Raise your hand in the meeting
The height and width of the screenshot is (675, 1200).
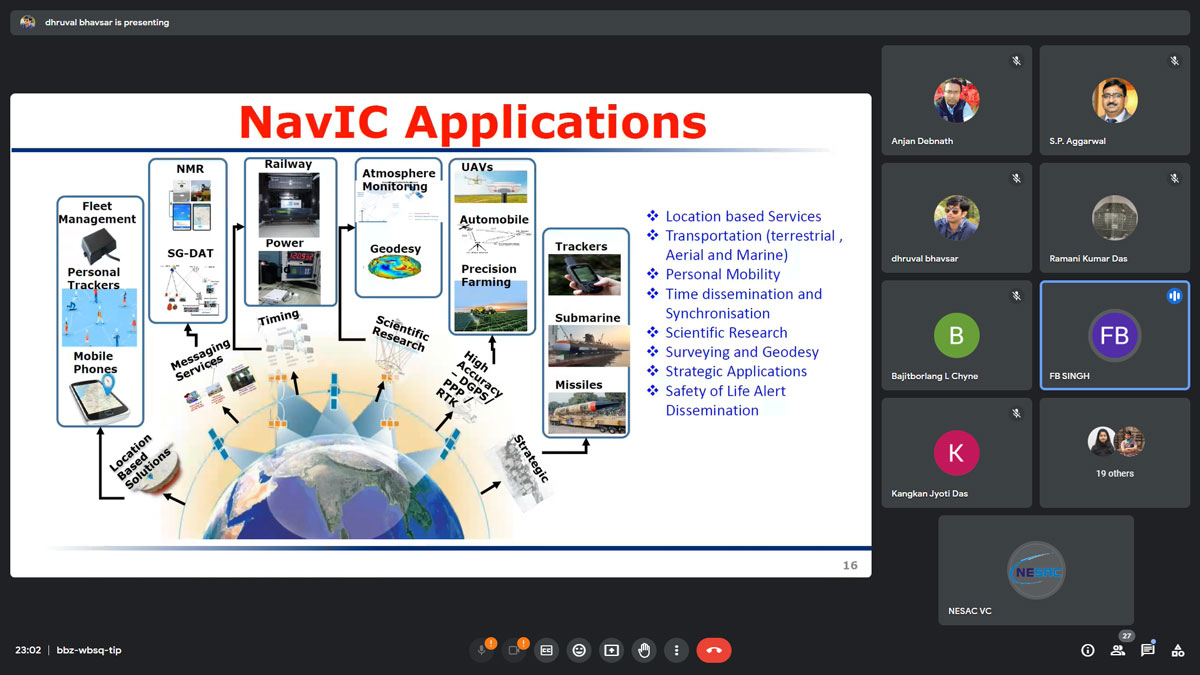tap(644, 650)
